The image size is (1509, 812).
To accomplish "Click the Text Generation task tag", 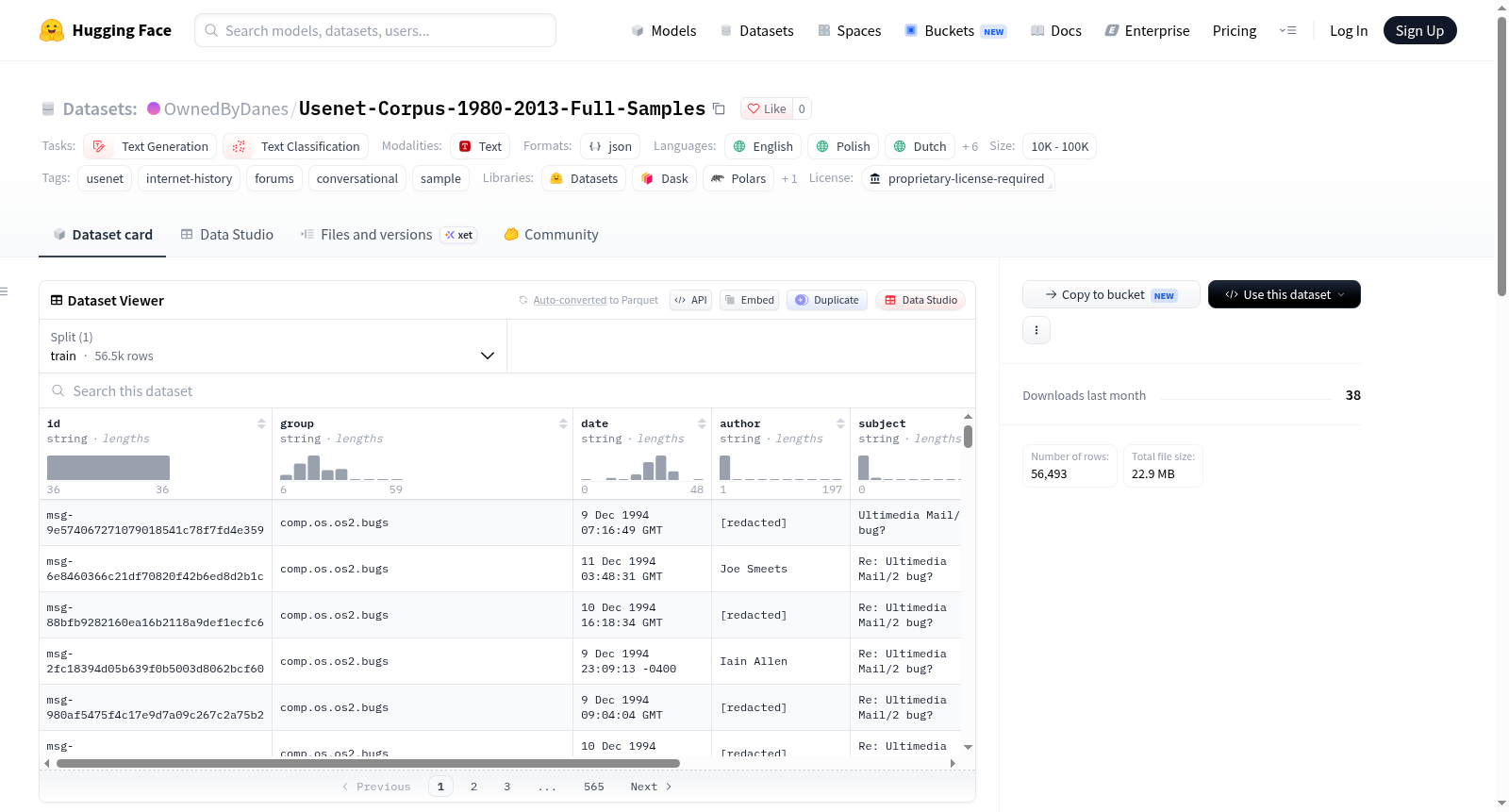I will 150,146.
